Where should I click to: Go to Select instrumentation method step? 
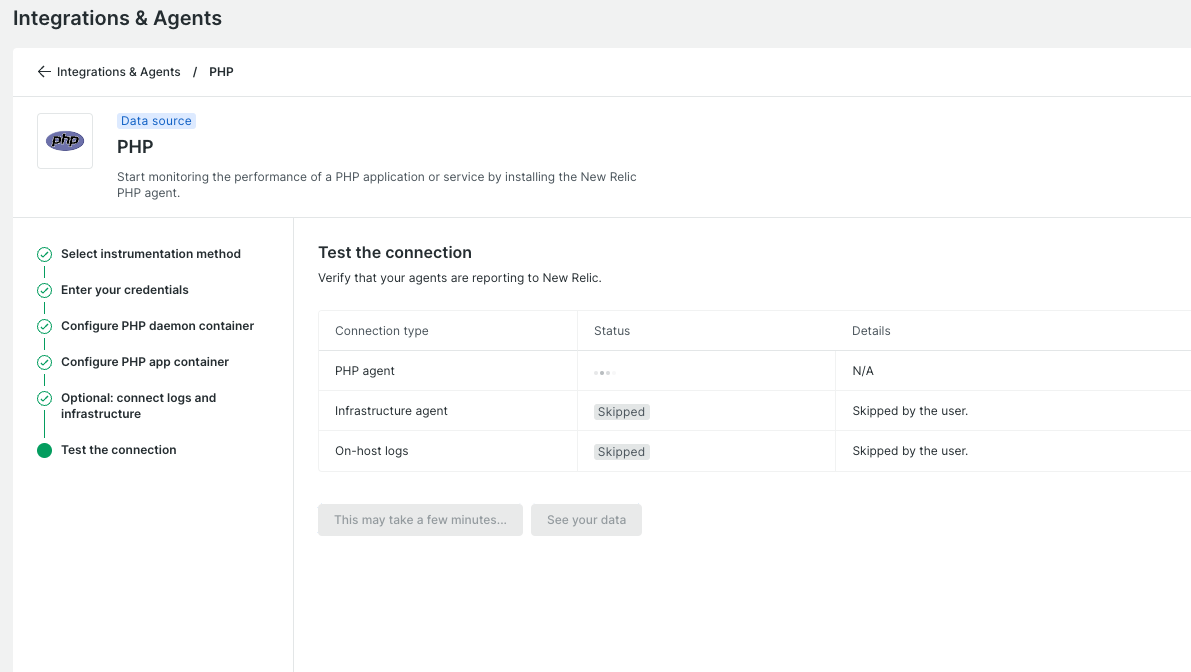(150, 254)
